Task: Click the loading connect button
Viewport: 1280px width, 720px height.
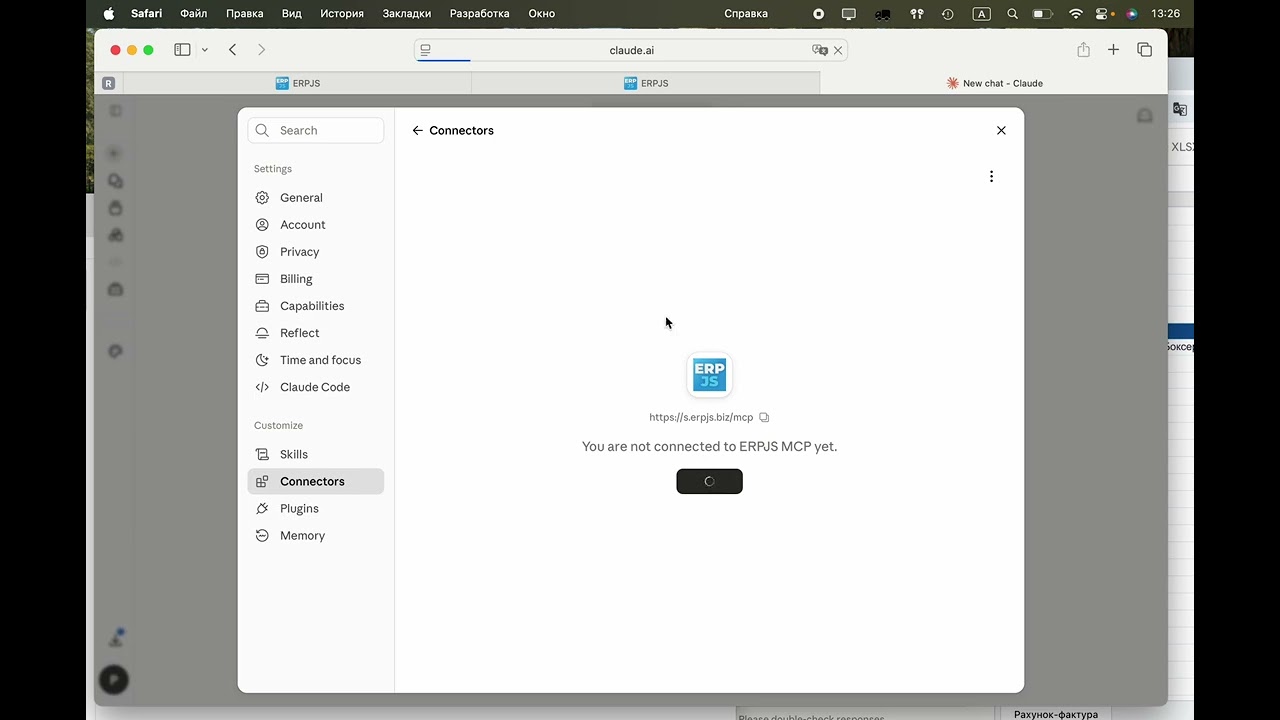Action: tap(709, 481)
